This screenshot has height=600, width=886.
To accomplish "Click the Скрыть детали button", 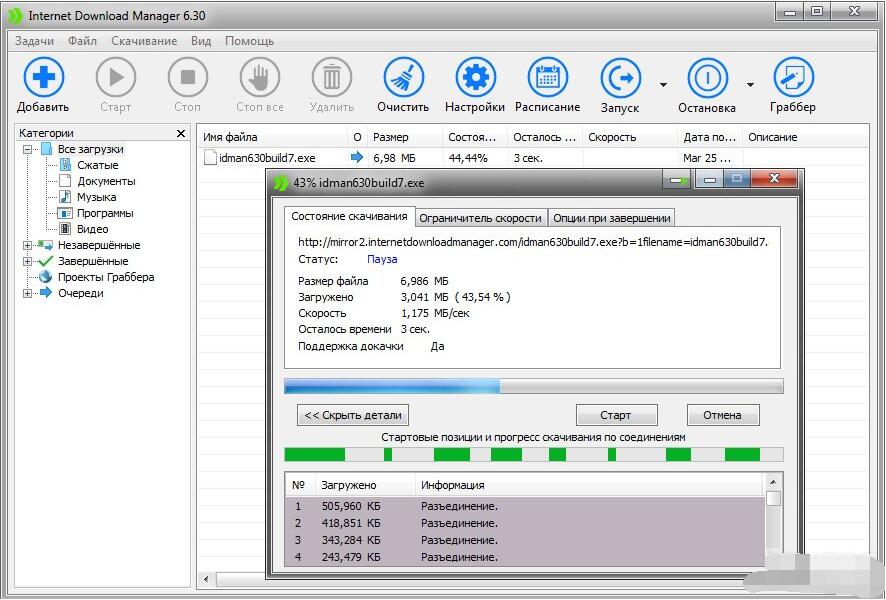I will pos(353,415).
